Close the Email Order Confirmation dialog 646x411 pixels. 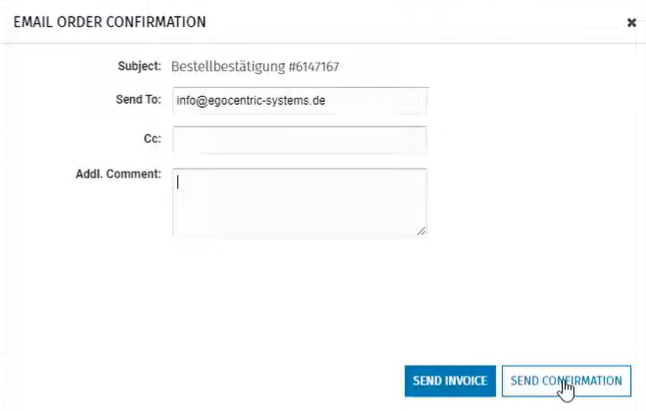[x=631, y=21]
